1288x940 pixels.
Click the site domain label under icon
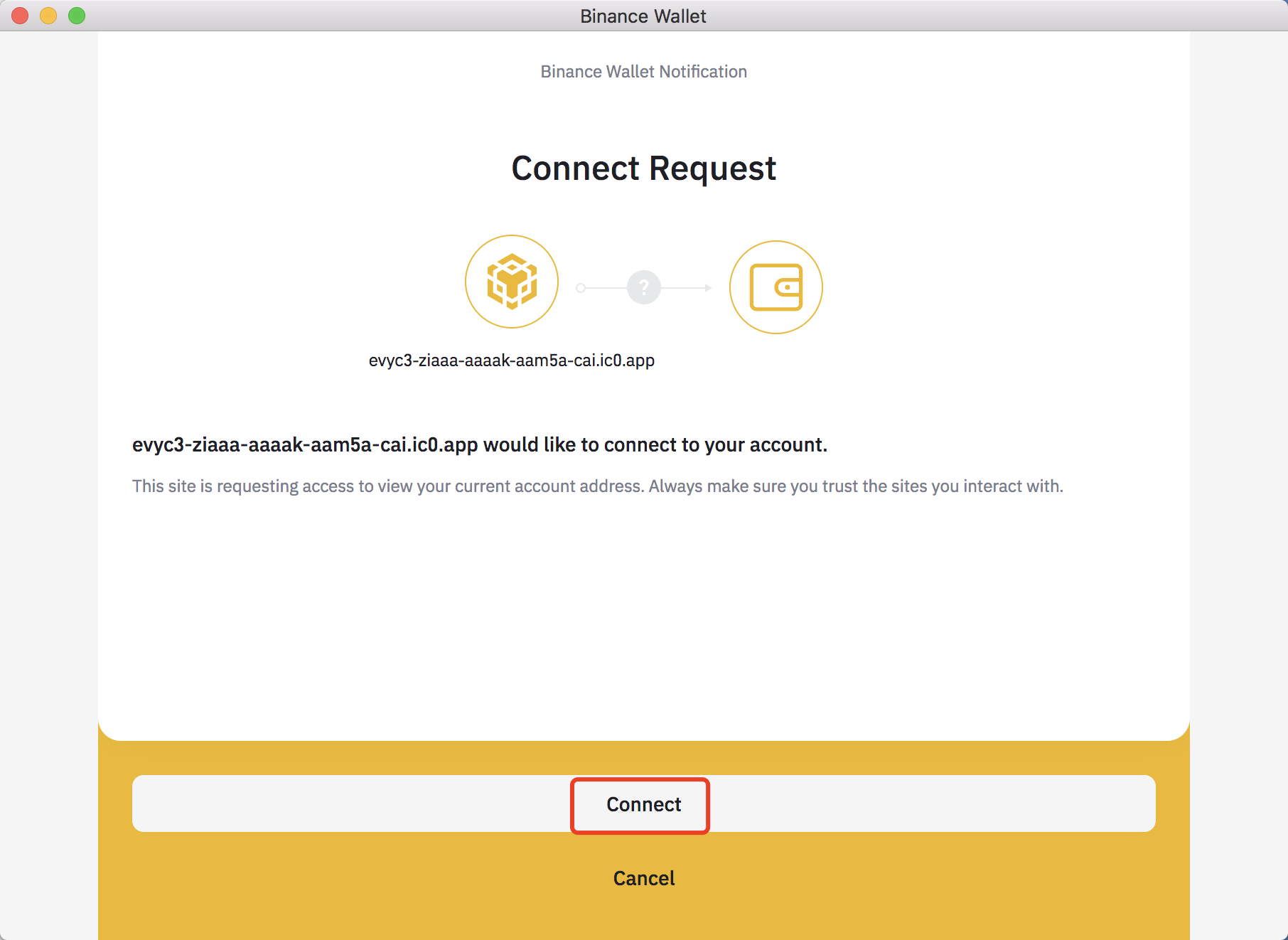tap(512, 360)
